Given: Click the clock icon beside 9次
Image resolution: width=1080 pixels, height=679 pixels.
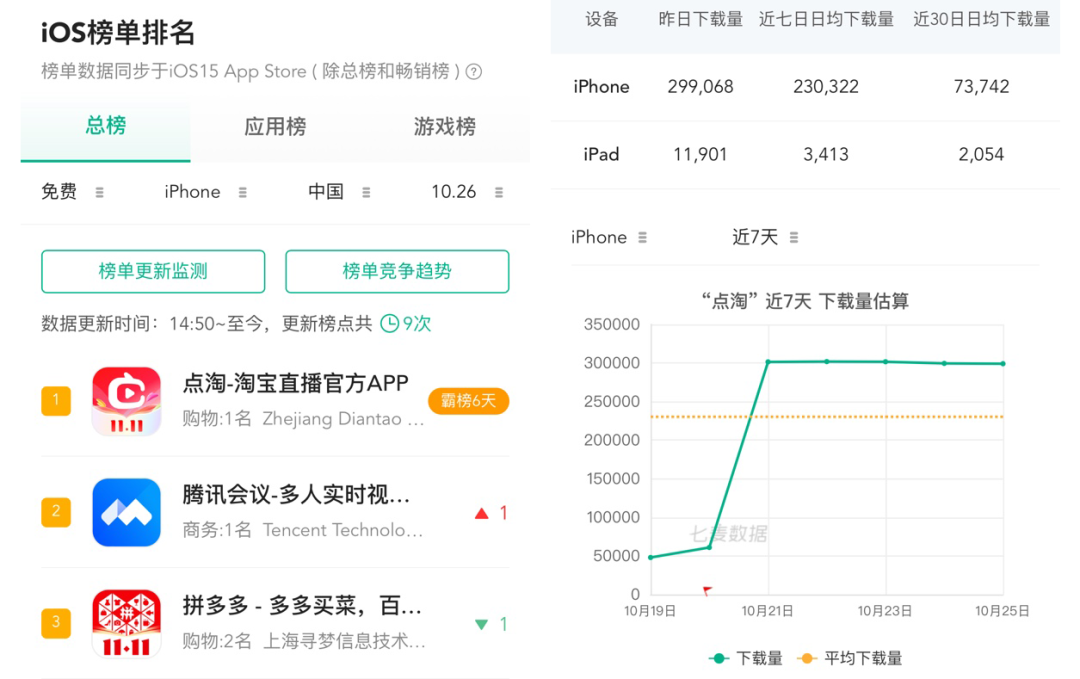Looking at the screenshot, I should 390,324.
